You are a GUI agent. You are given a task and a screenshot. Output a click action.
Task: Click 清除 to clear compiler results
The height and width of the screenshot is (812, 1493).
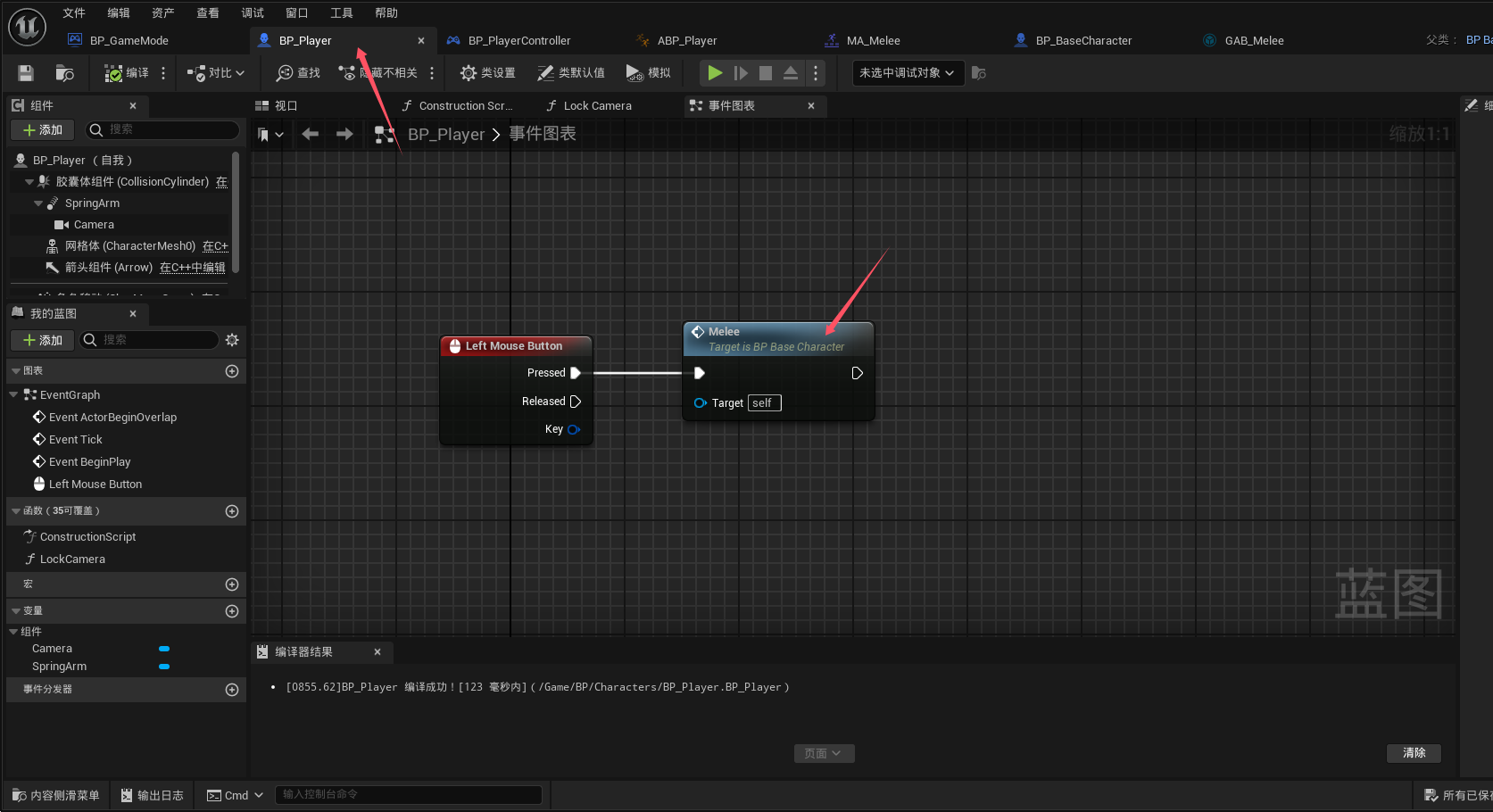click(x=1414, y=753)
